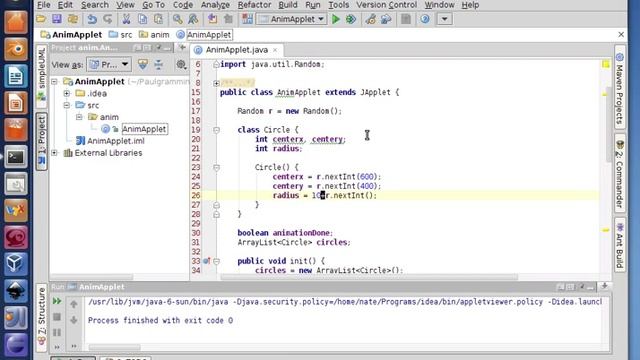Image resolution: width=640 pixels, height=360 pixels.
Task: Click the editor horizontal scrollbar
Action: coord(369,277)
